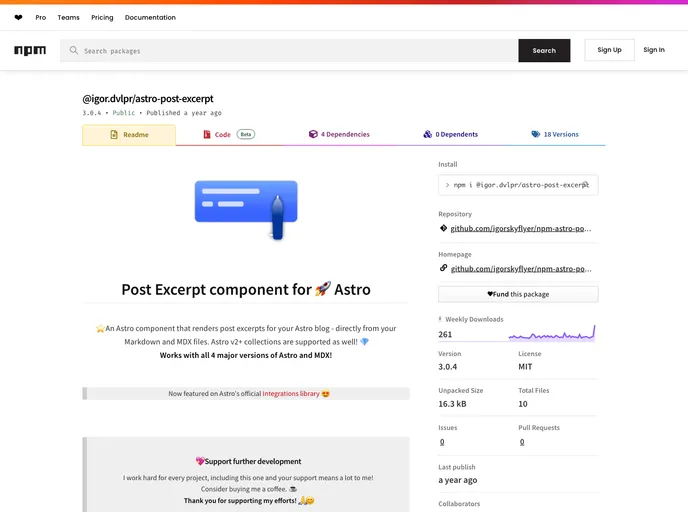The image size is (688, 512).
Task: Go to the Pricing page
Action: pyautogui.click(x=102, y=18)
